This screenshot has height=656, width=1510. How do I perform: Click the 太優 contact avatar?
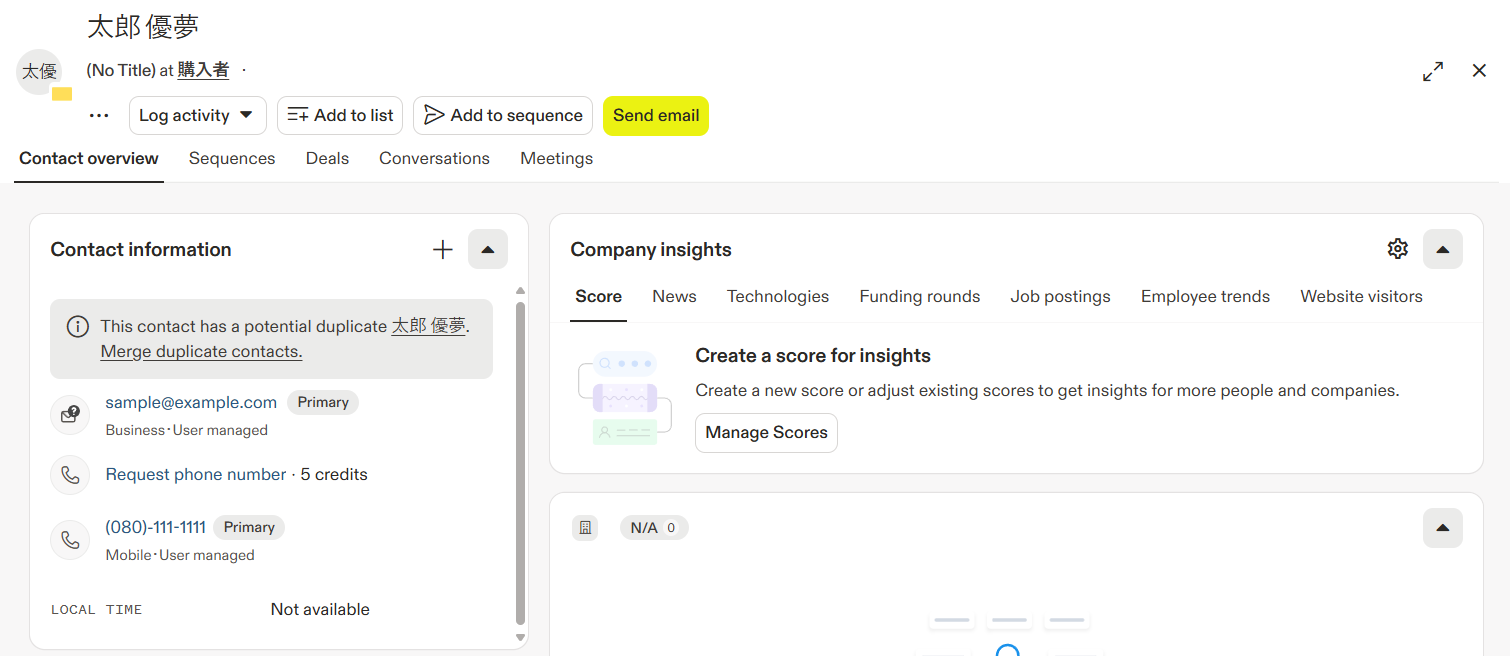tap(40, 72)
